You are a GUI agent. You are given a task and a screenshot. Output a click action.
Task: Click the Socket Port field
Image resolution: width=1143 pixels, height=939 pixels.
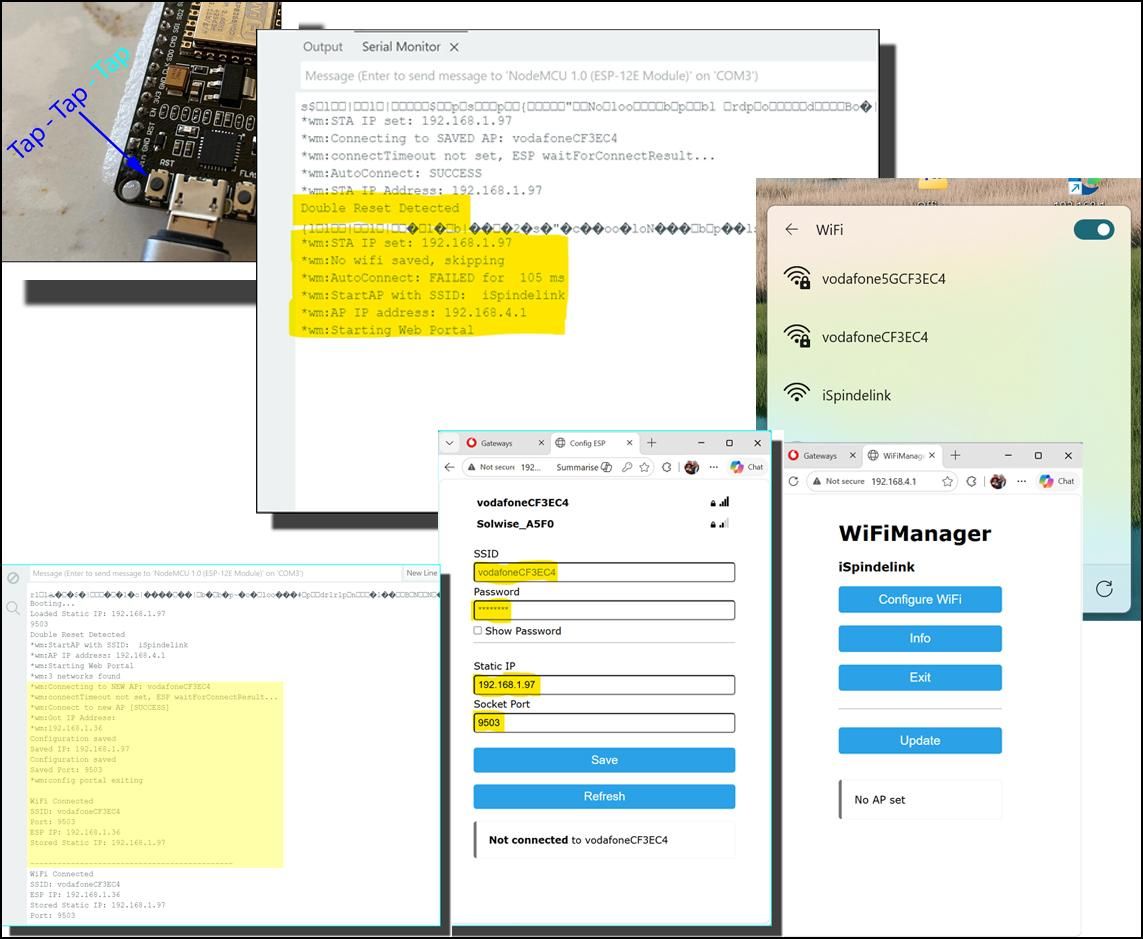(x=604, y=722)
